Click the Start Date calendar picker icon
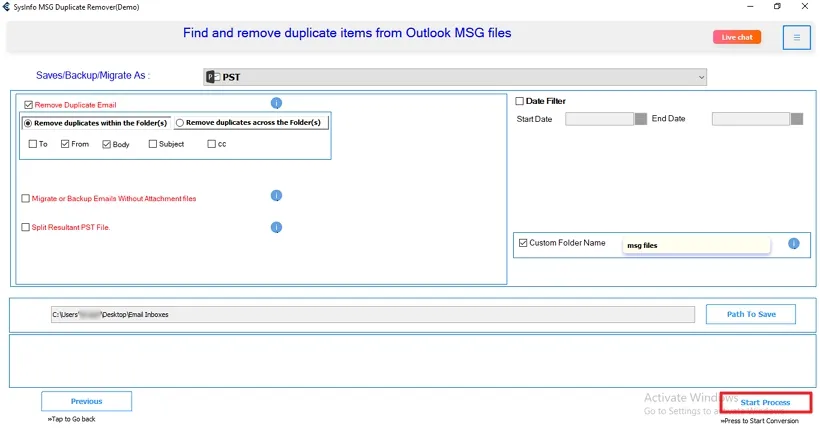This screenshot has height=437, width=820. (641, 119)
